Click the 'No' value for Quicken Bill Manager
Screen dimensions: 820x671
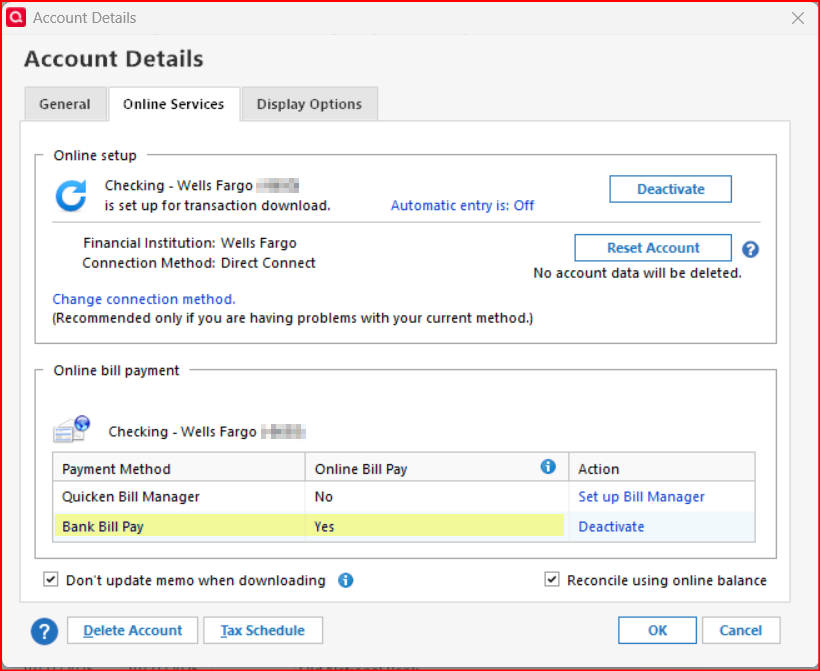coord(323,496)
